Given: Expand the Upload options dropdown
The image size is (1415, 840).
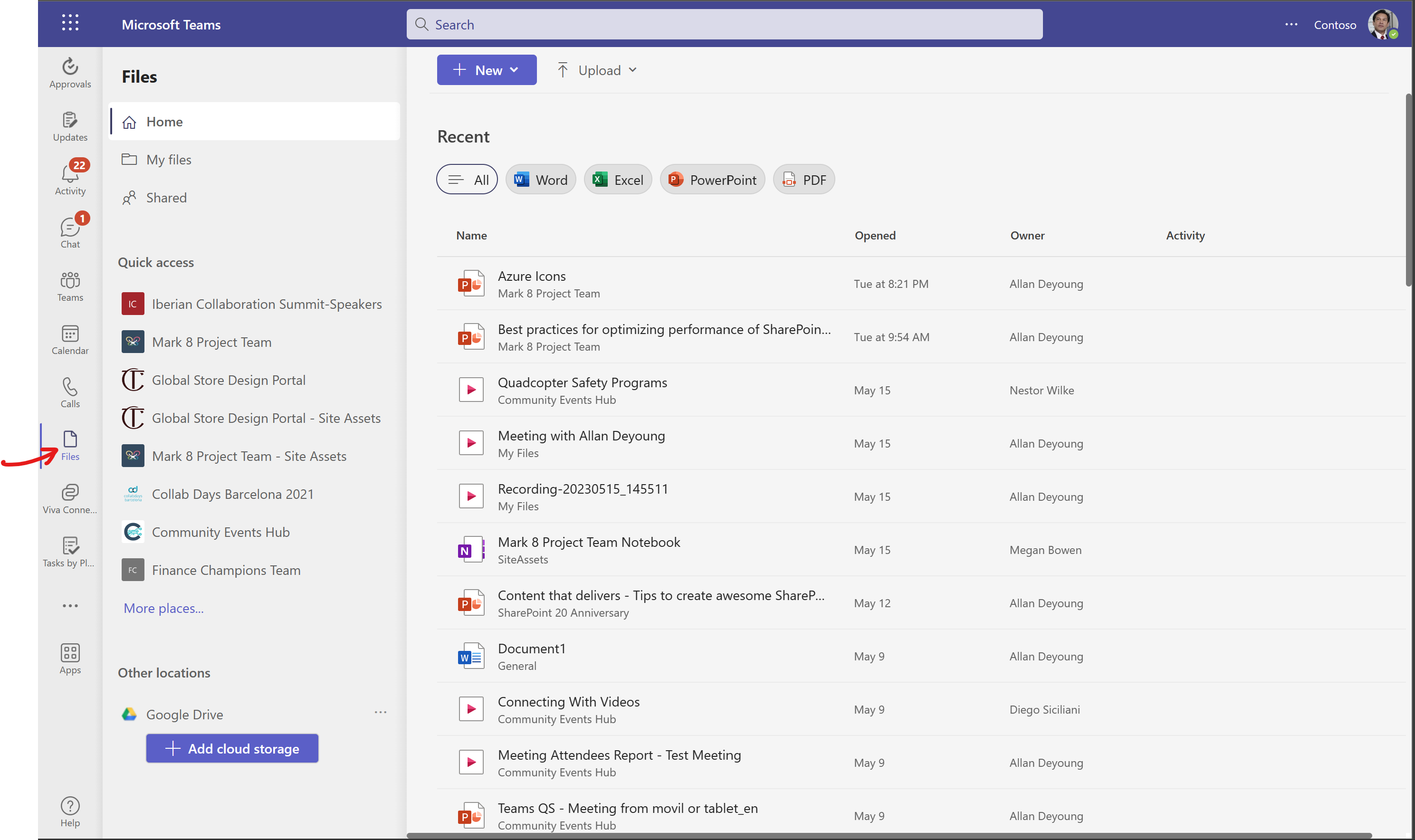Looking at the screenshot, I should pyautogui.click(x=632, y=70).
